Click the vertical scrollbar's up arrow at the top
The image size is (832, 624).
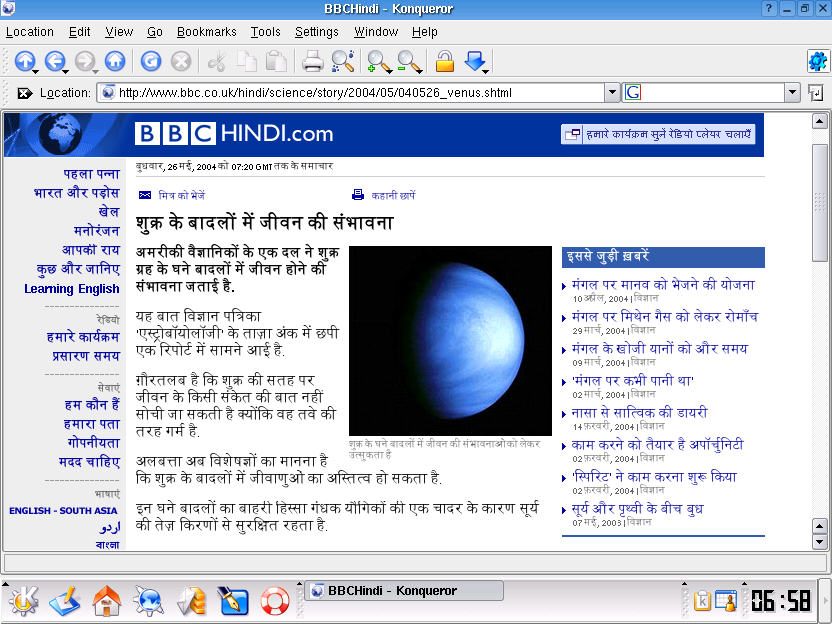coord(820,122)
